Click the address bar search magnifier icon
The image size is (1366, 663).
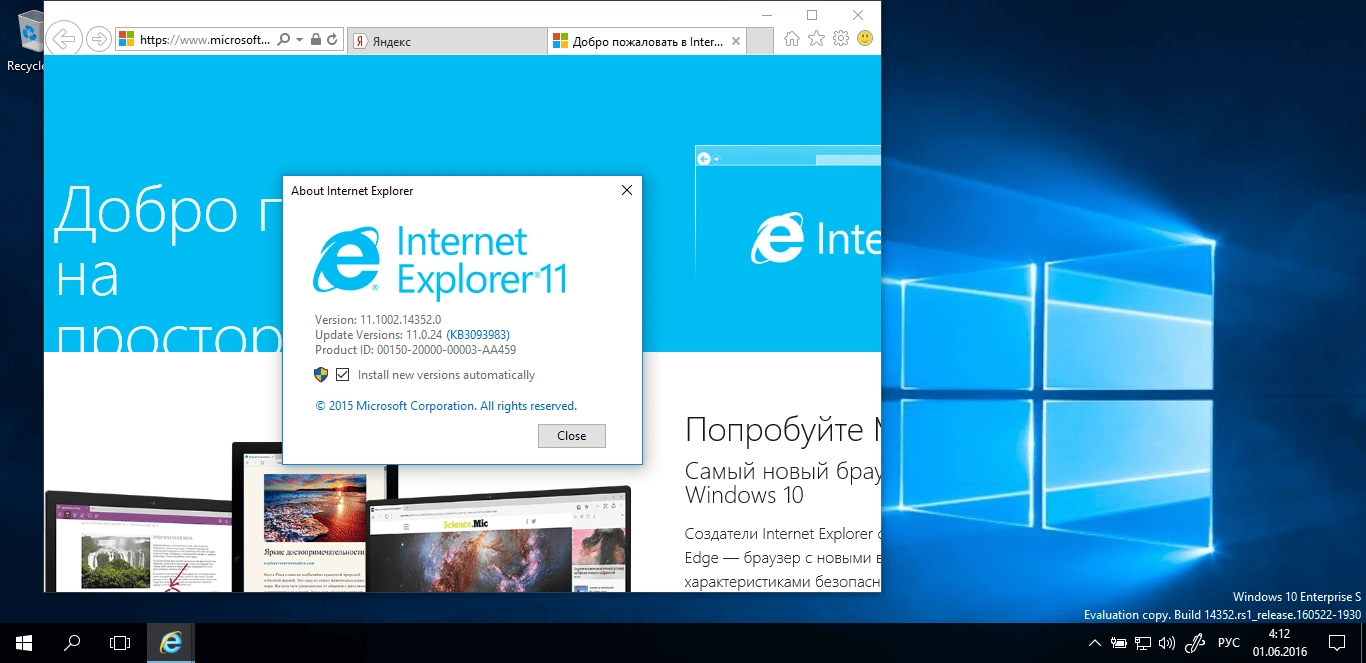[x=283, y=39]
